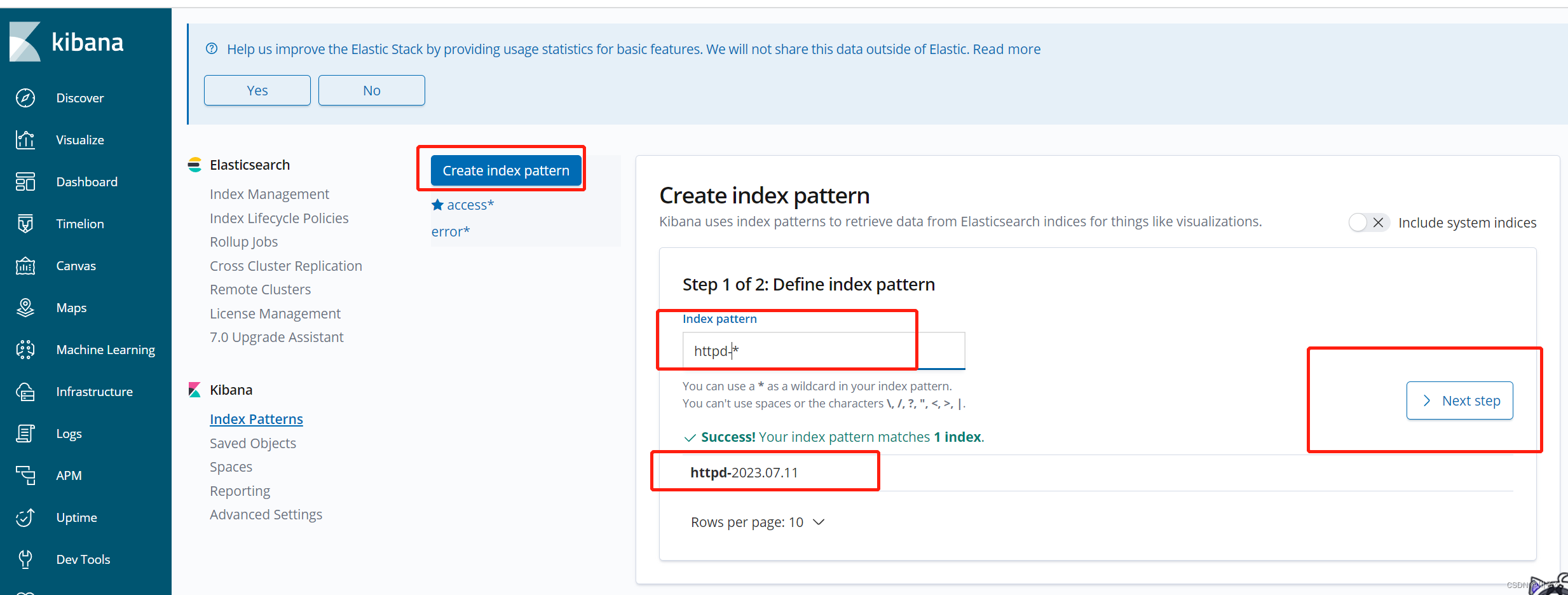The image size is (1568, 595).
Task: Open Visualize via its chart icon
Action: 25,140
